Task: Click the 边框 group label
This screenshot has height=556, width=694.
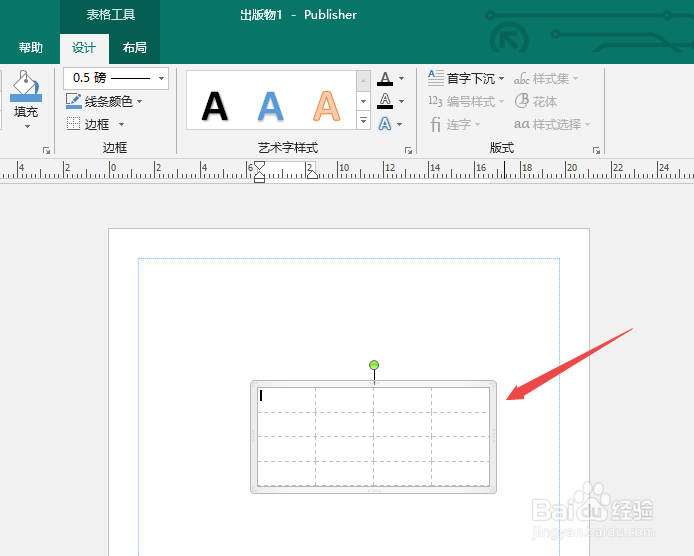Action: tap(115, 147)
